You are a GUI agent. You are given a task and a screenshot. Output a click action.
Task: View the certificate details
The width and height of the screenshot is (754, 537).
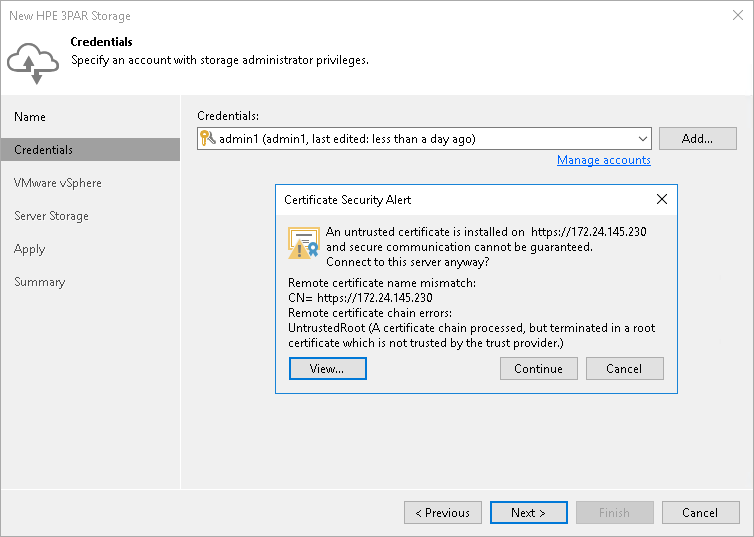[x=327, y=369]
